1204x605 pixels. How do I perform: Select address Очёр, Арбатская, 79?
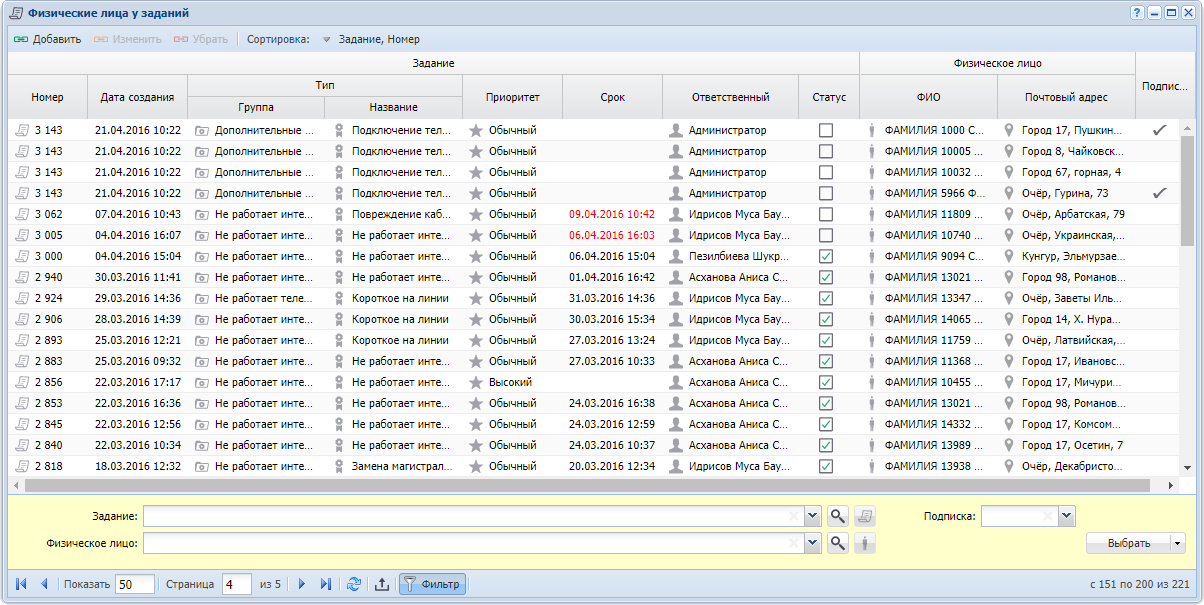point(1073,214)
